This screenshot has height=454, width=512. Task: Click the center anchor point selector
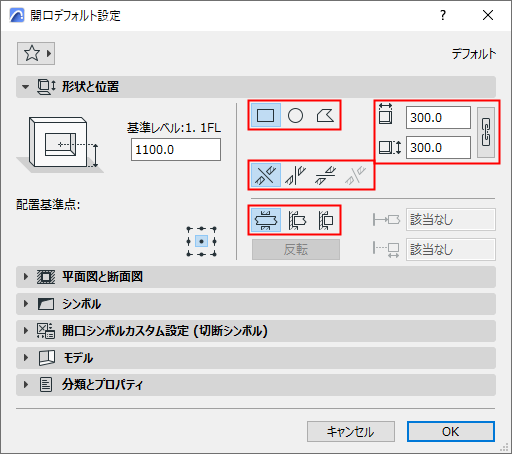[x=201, y=241]
